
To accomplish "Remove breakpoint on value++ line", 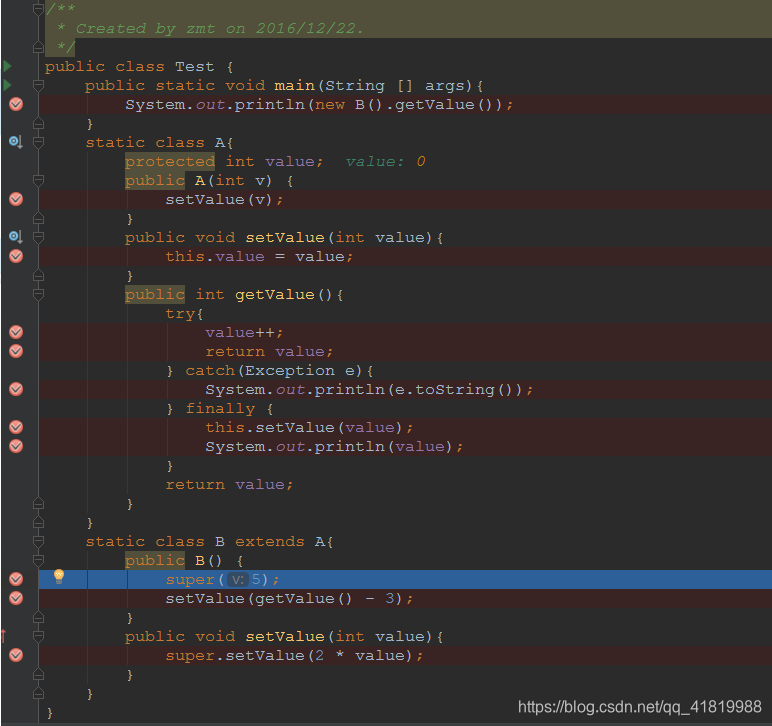I will pyautogui.click(x=16, y=332).
